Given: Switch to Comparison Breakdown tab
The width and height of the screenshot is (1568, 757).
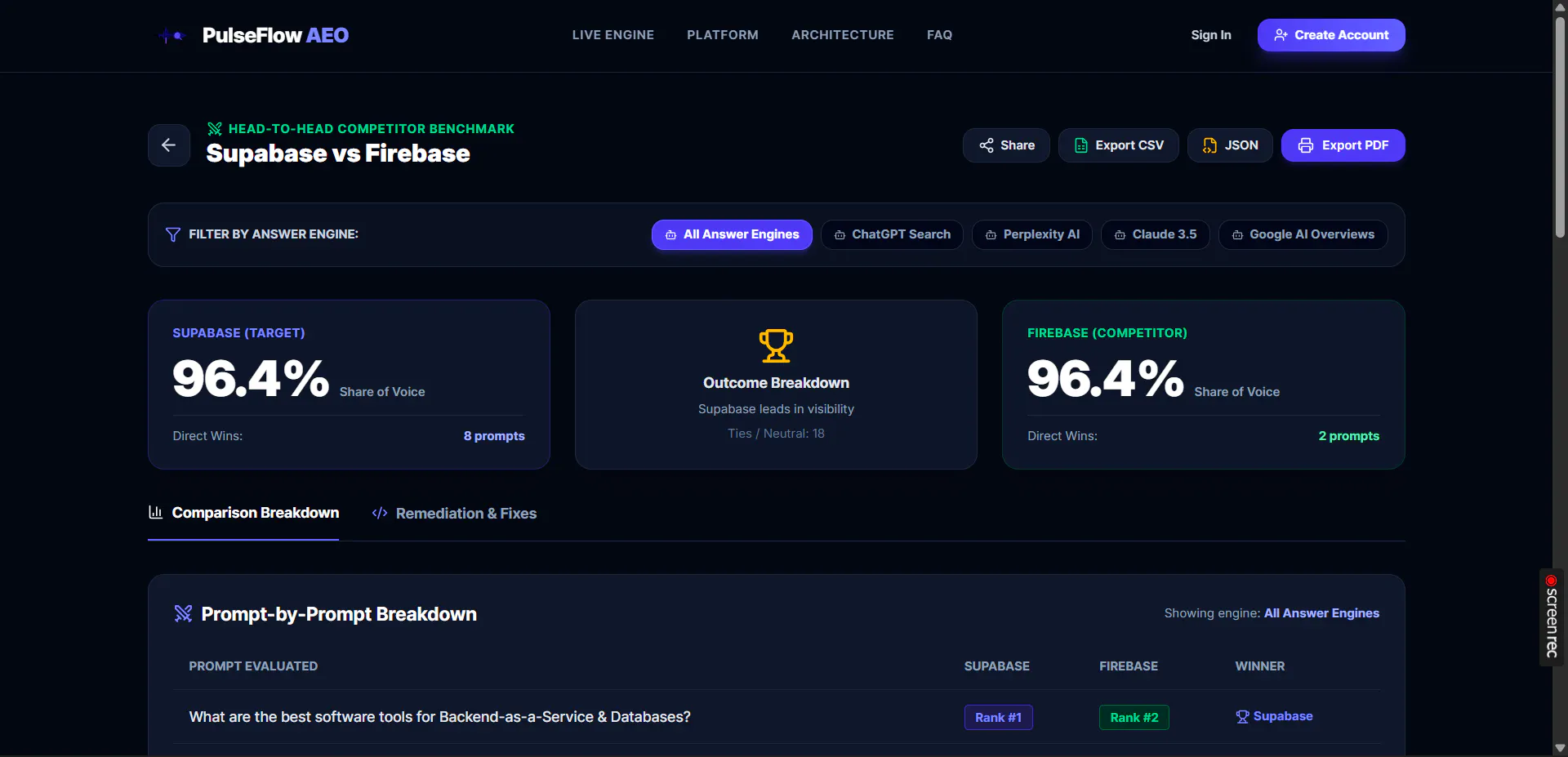Looking at the screenshot, I should pyautogui.click(x=243, y=513).
